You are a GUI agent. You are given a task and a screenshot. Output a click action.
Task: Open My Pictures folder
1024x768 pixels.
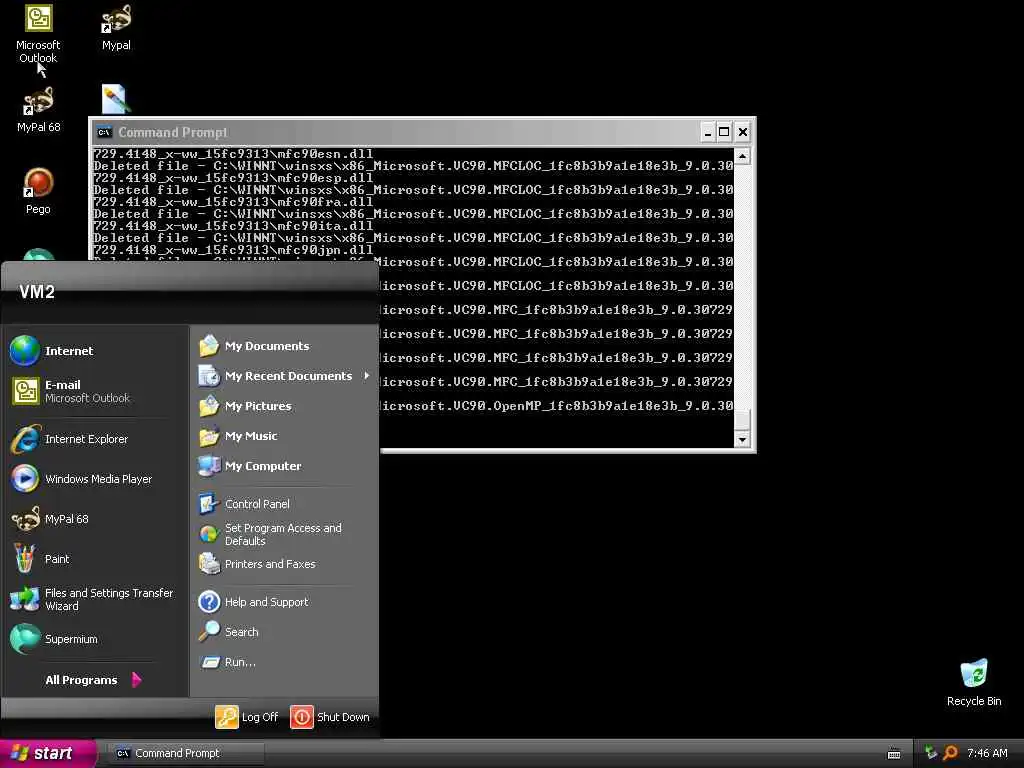coord(285,406)
